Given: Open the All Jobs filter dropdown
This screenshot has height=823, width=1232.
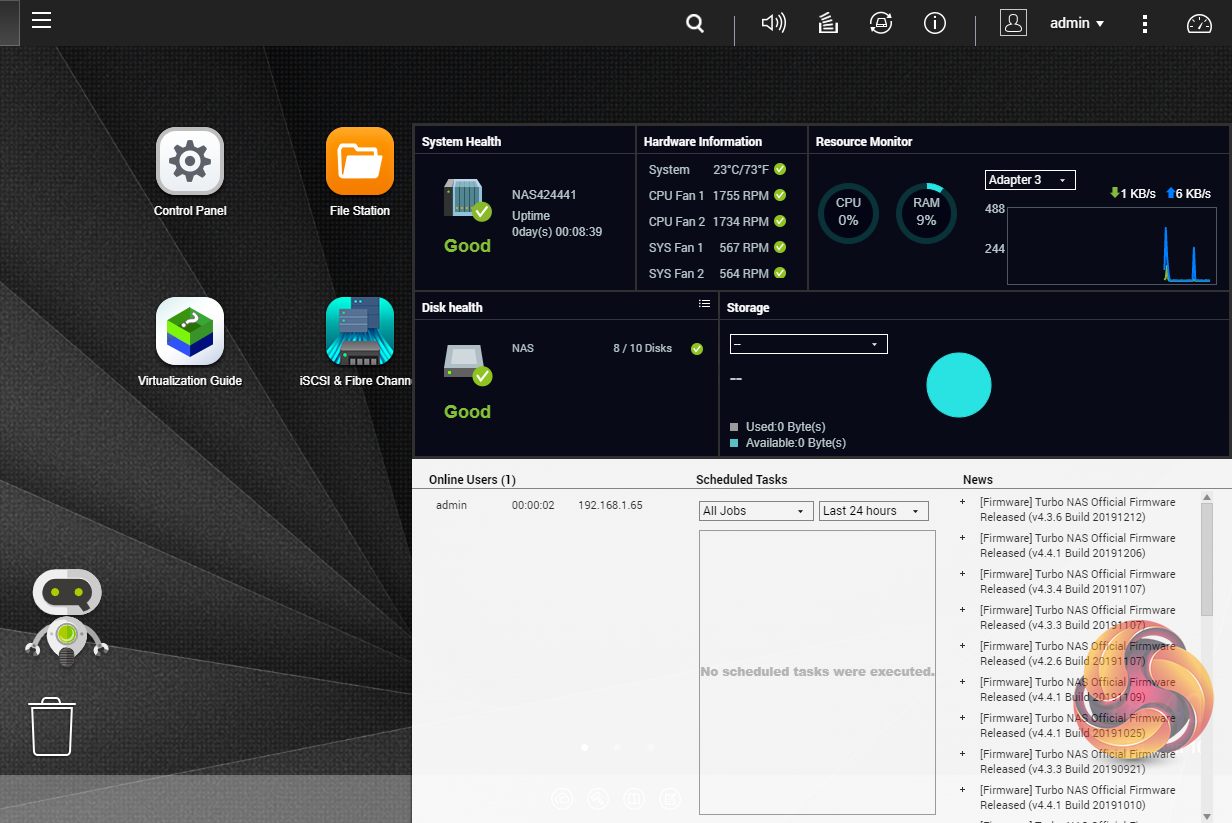Looking at the screenshot, I should (x=754, y=511).
